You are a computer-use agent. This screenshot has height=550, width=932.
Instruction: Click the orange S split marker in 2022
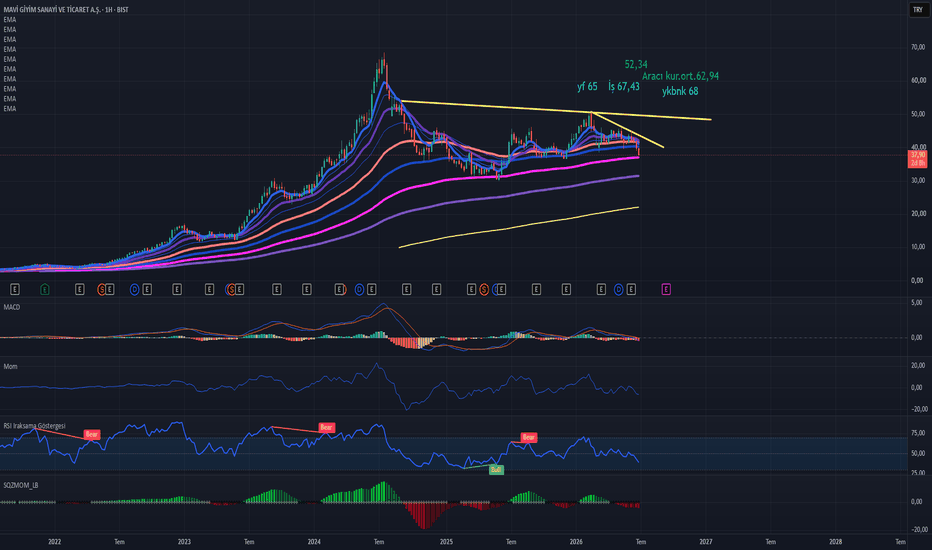click(102, 290)
